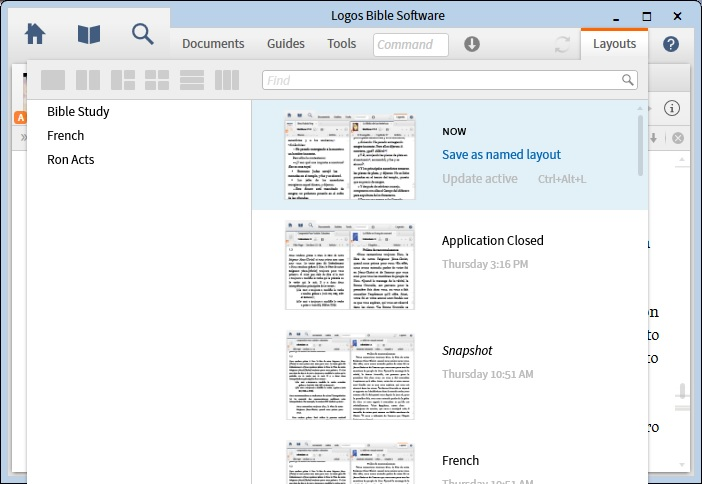The image size is (702, 484).
Task: Select the three-column layout icon
Action: (x=227, y=80)
